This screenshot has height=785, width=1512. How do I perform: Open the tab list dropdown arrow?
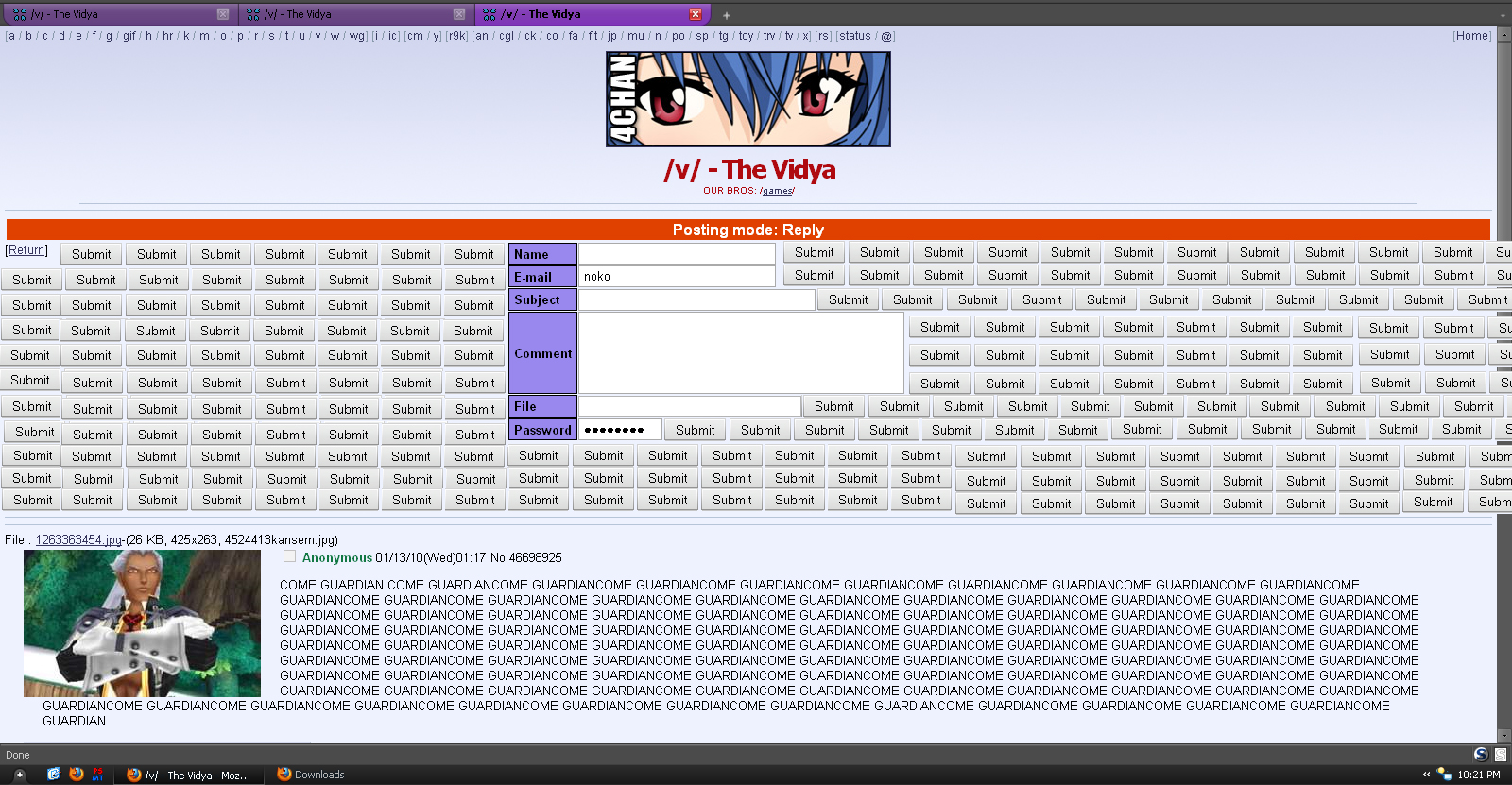(1503, 15)
